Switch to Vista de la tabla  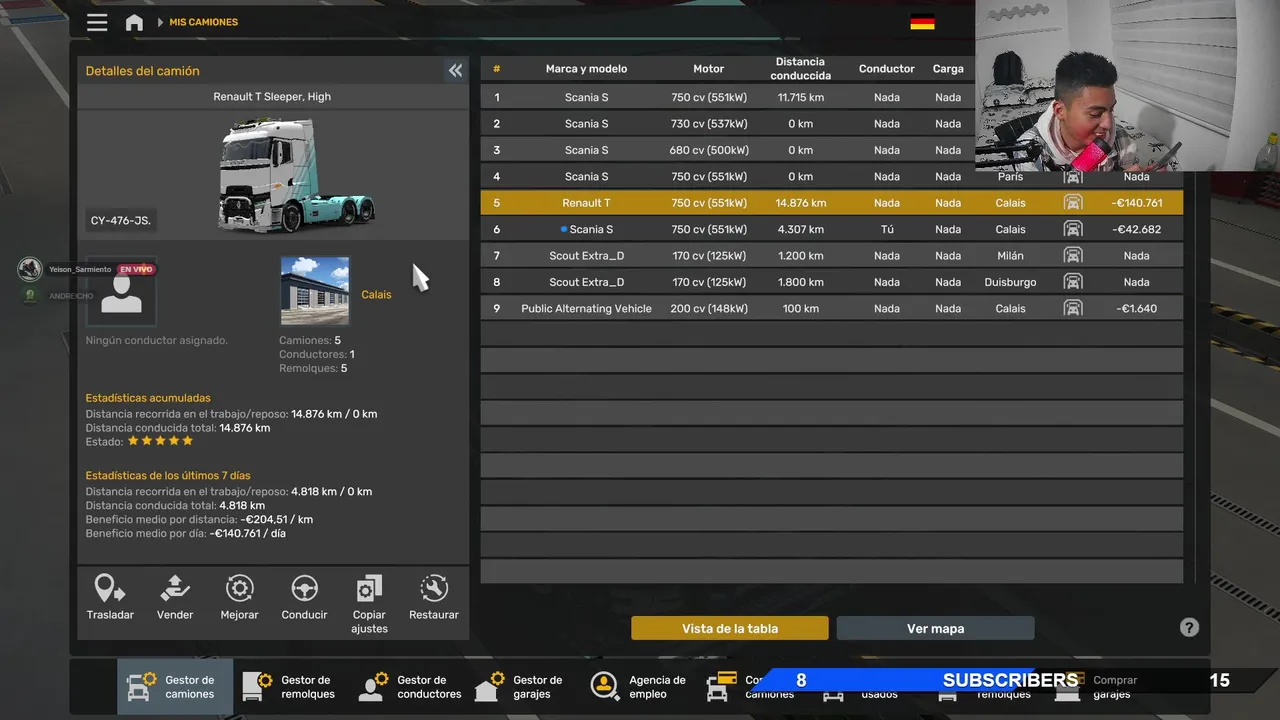tap(730, 628)
